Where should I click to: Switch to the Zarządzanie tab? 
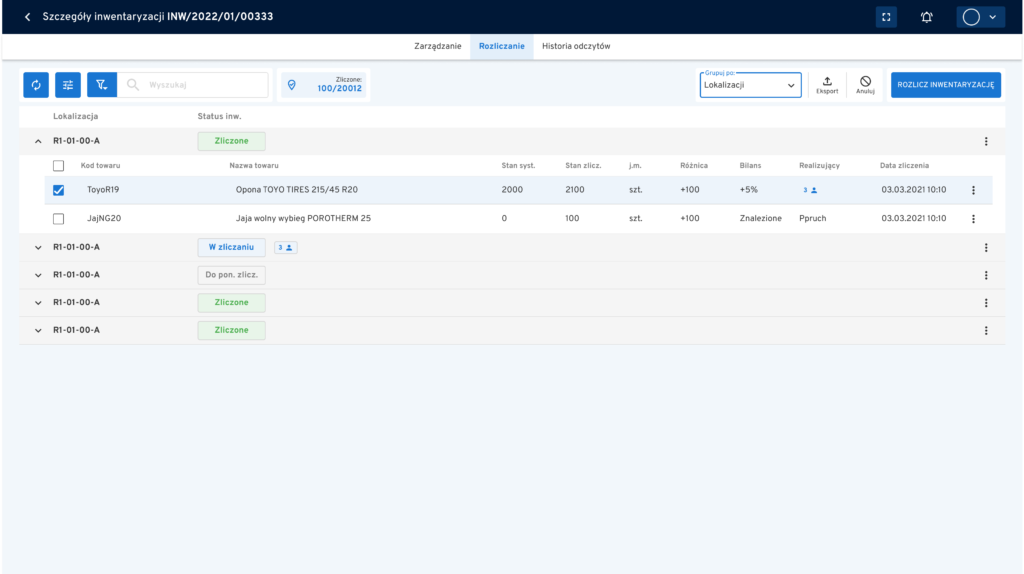[x=437, y=46]
